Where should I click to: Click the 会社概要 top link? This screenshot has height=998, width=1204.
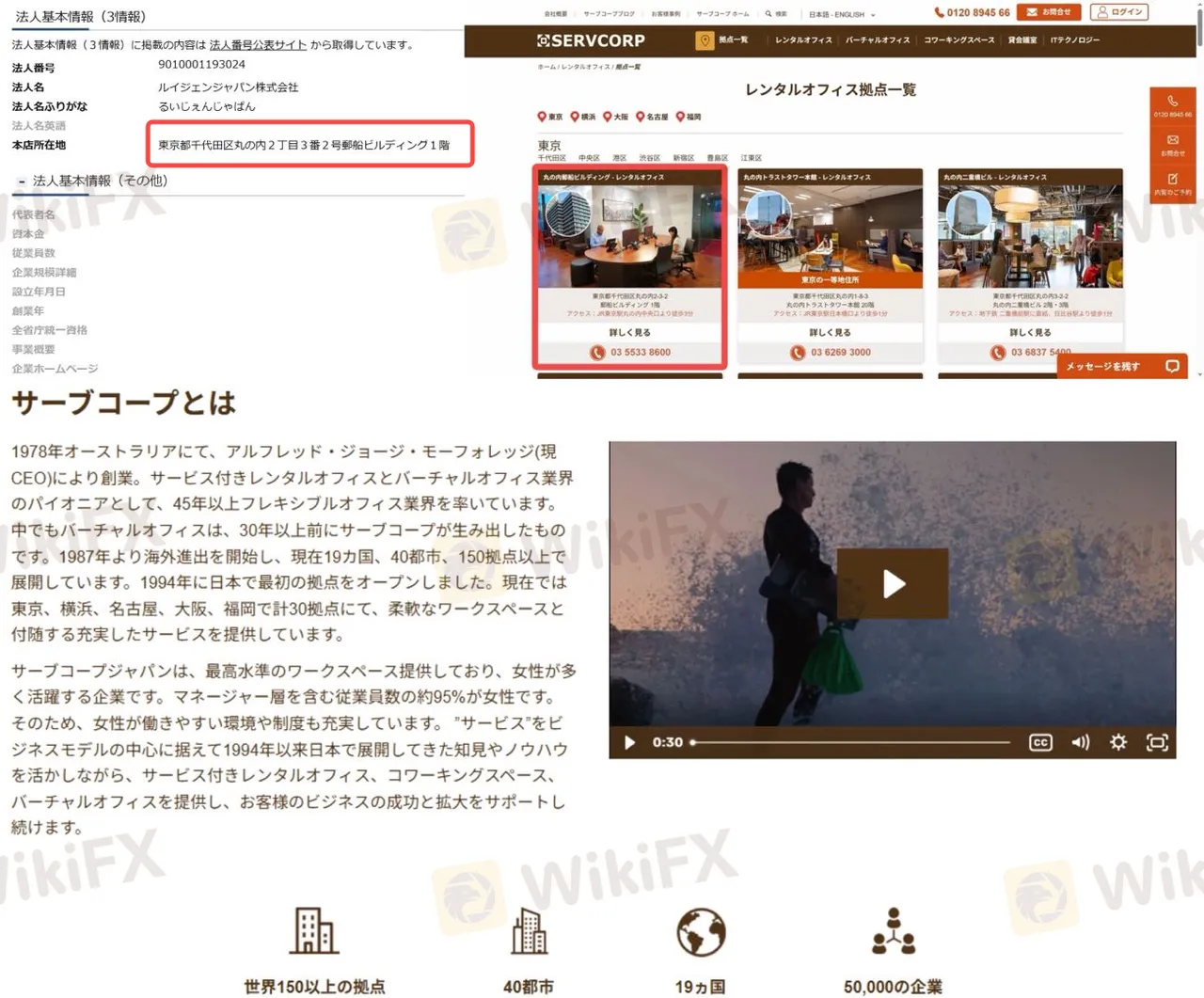coord(556,14)
